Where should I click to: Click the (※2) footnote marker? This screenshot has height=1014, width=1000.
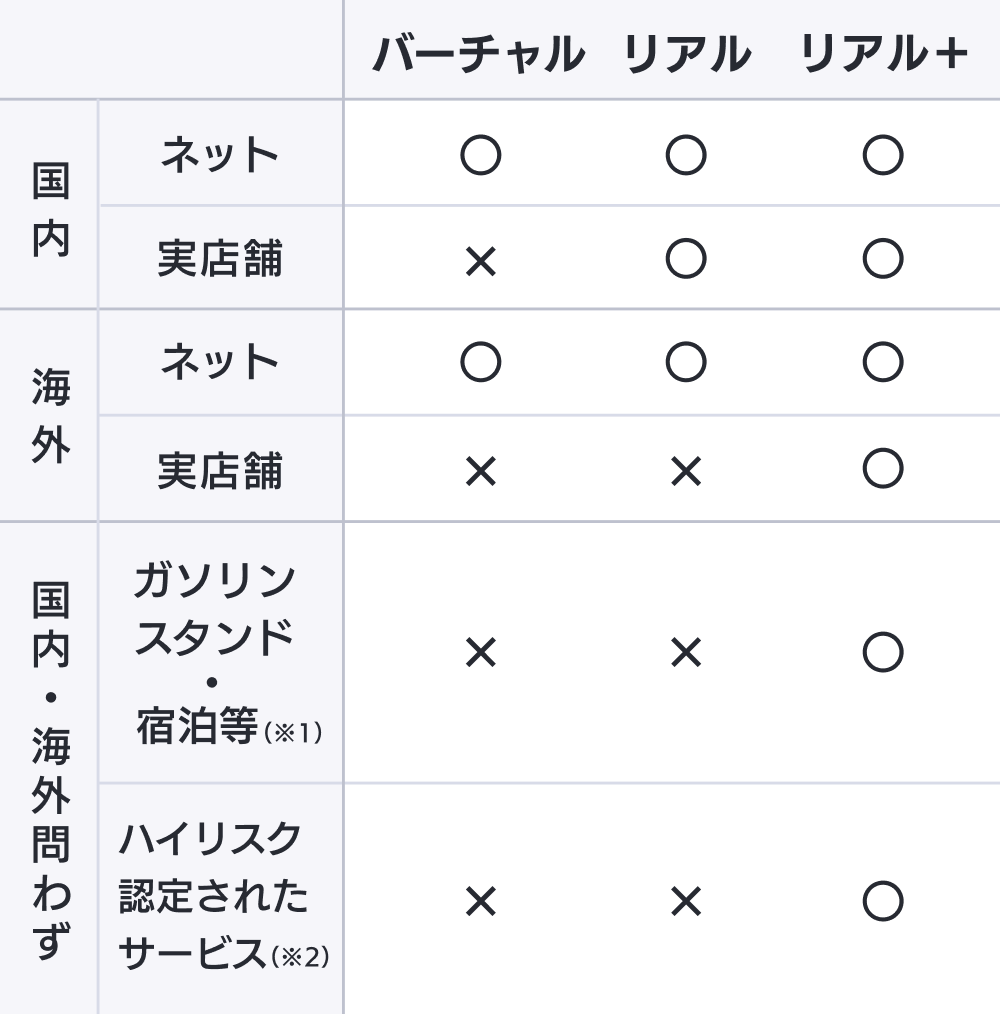pos(300,957)
